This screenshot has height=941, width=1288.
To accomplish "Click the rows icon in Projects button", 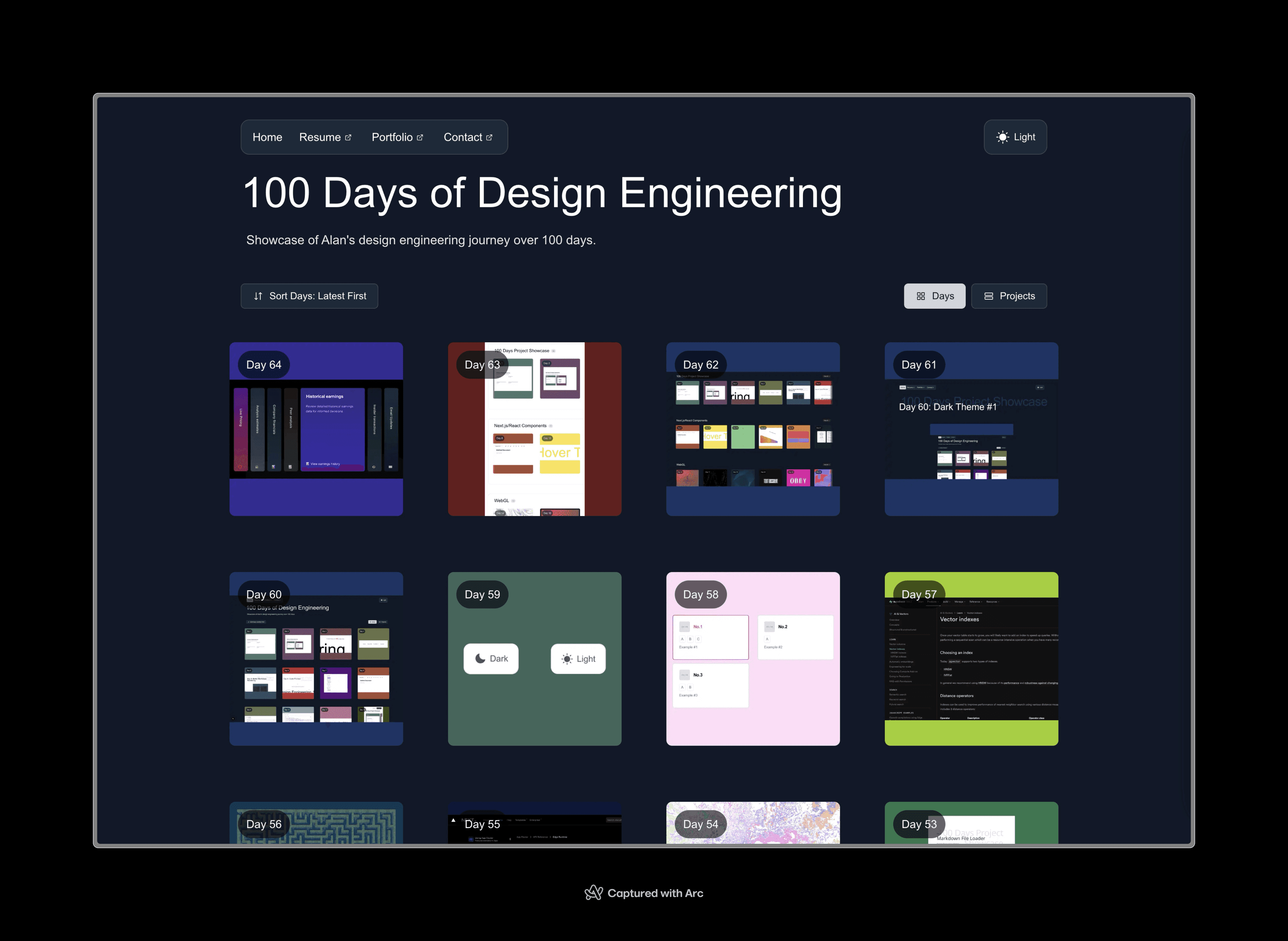I will (989, 296).
